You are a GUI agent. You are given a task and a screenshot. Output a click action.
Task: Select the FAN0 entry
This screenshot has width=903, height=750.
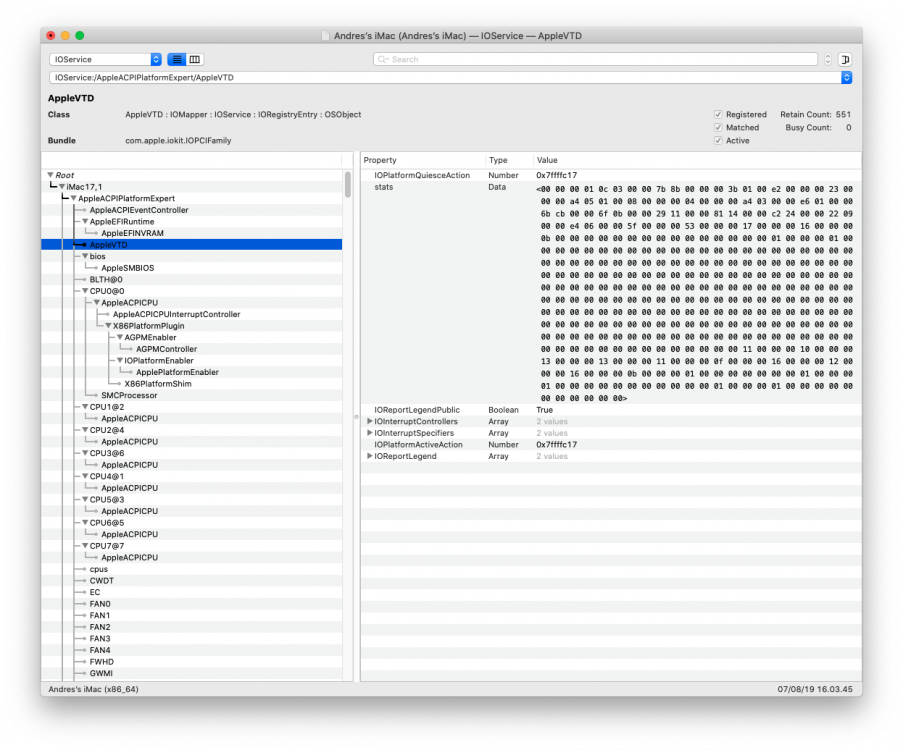coord(100,604)
